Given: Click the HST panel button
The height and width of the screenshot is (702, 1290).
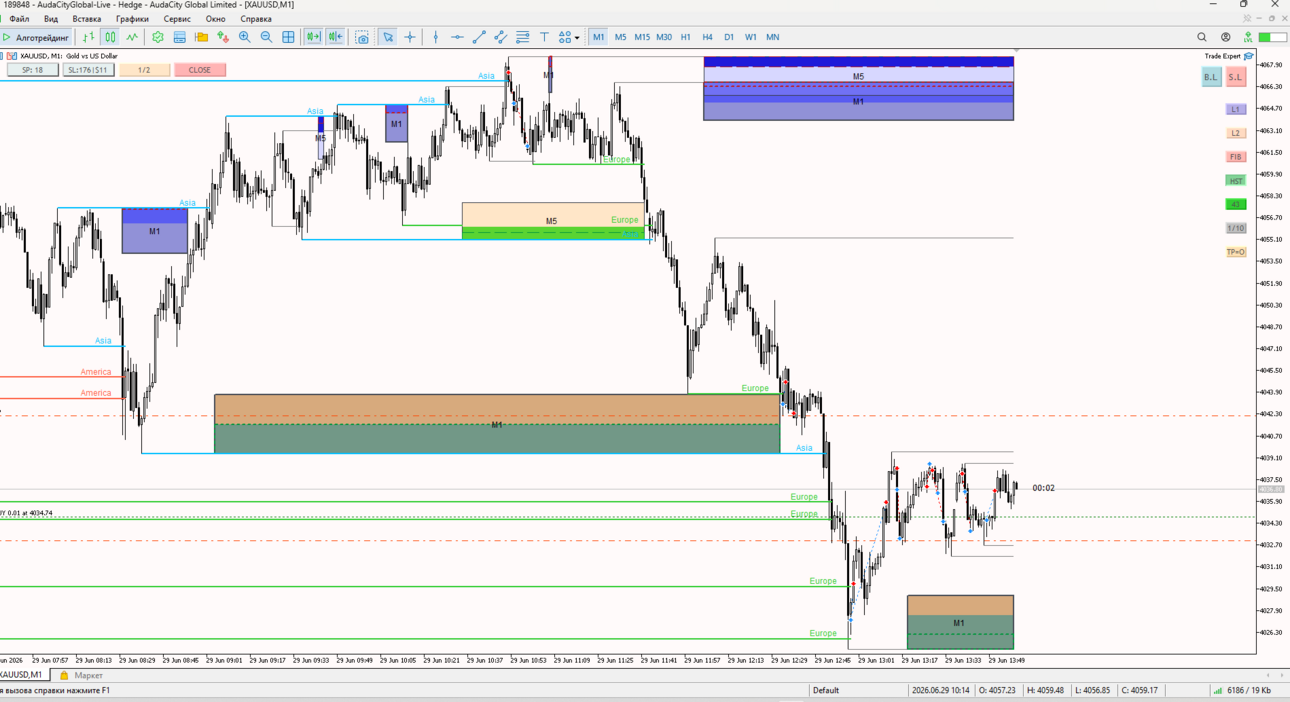Looking at the screenshot, I should click(x=1236, y=181).
